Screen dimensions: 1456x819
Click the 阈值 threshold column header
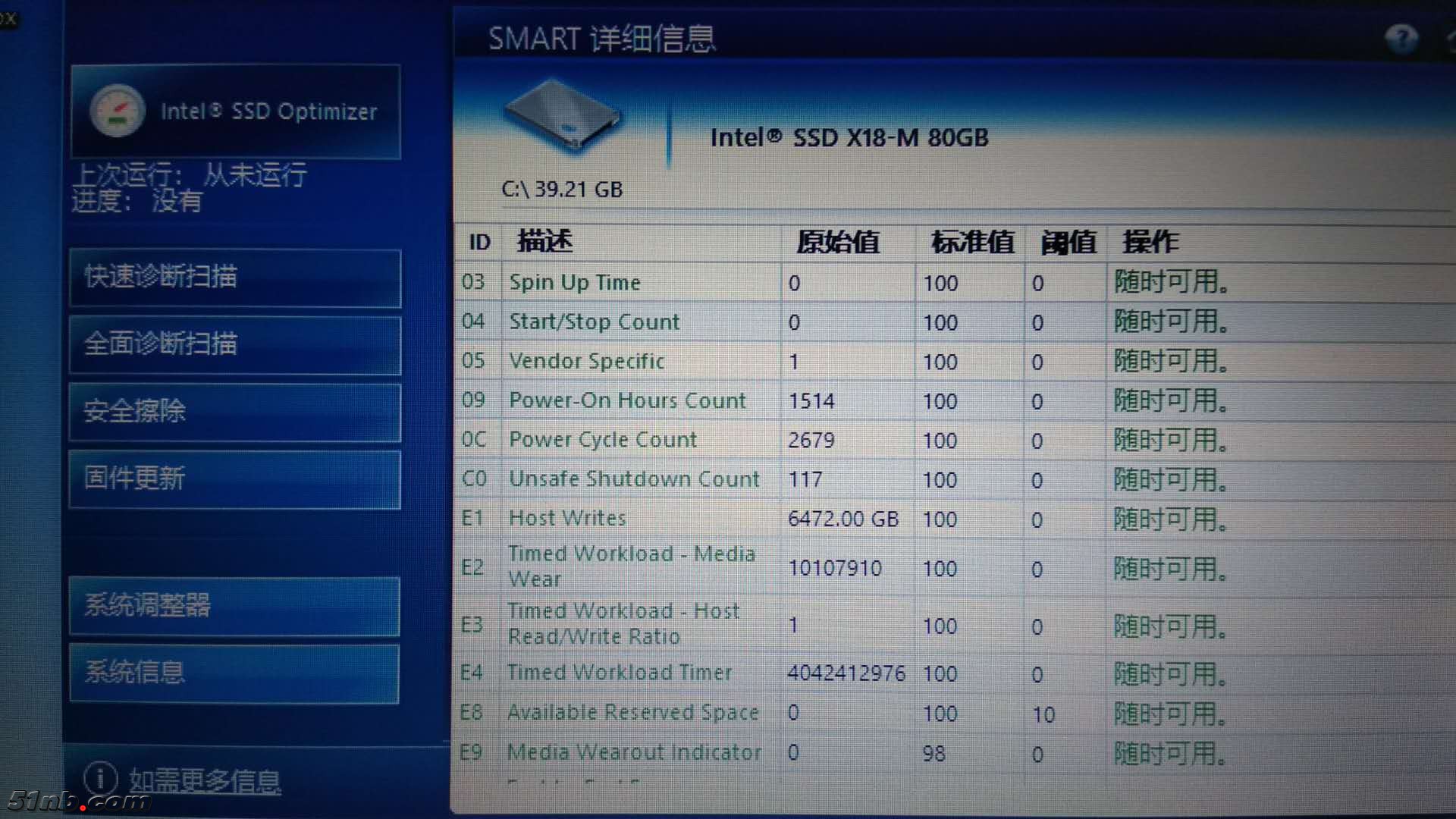(x=1068, y=243)
